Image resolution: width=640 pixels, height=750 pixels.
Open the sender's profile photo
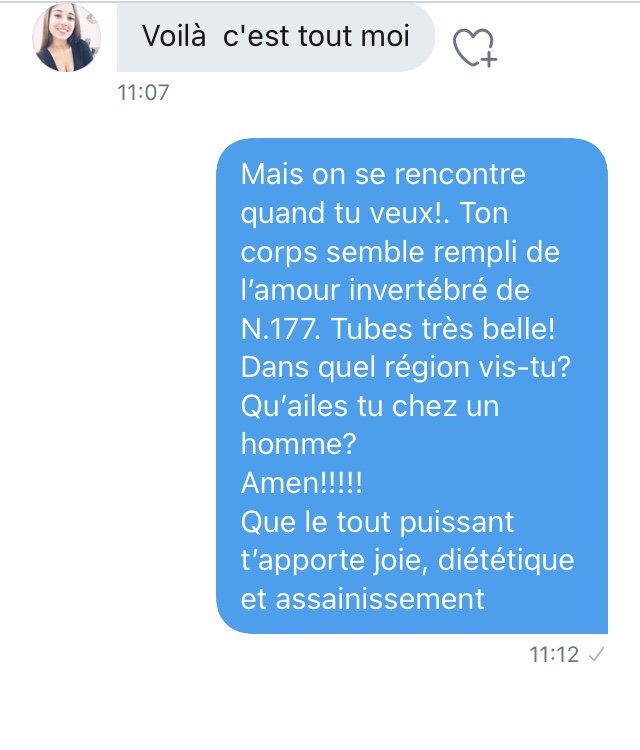(x=67, y=38)
